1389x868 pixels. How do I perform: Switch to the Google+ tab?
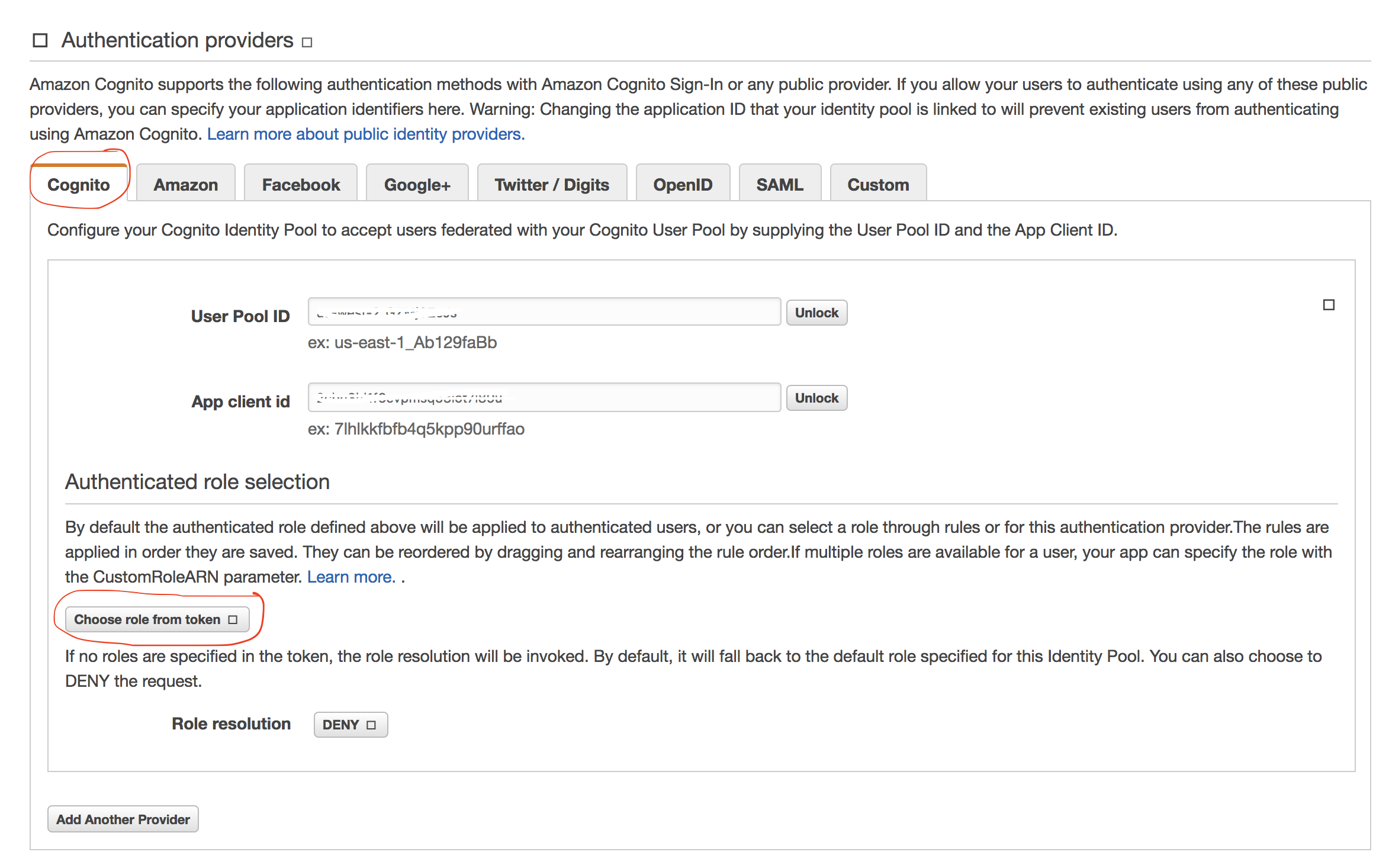tap(417, 184)
